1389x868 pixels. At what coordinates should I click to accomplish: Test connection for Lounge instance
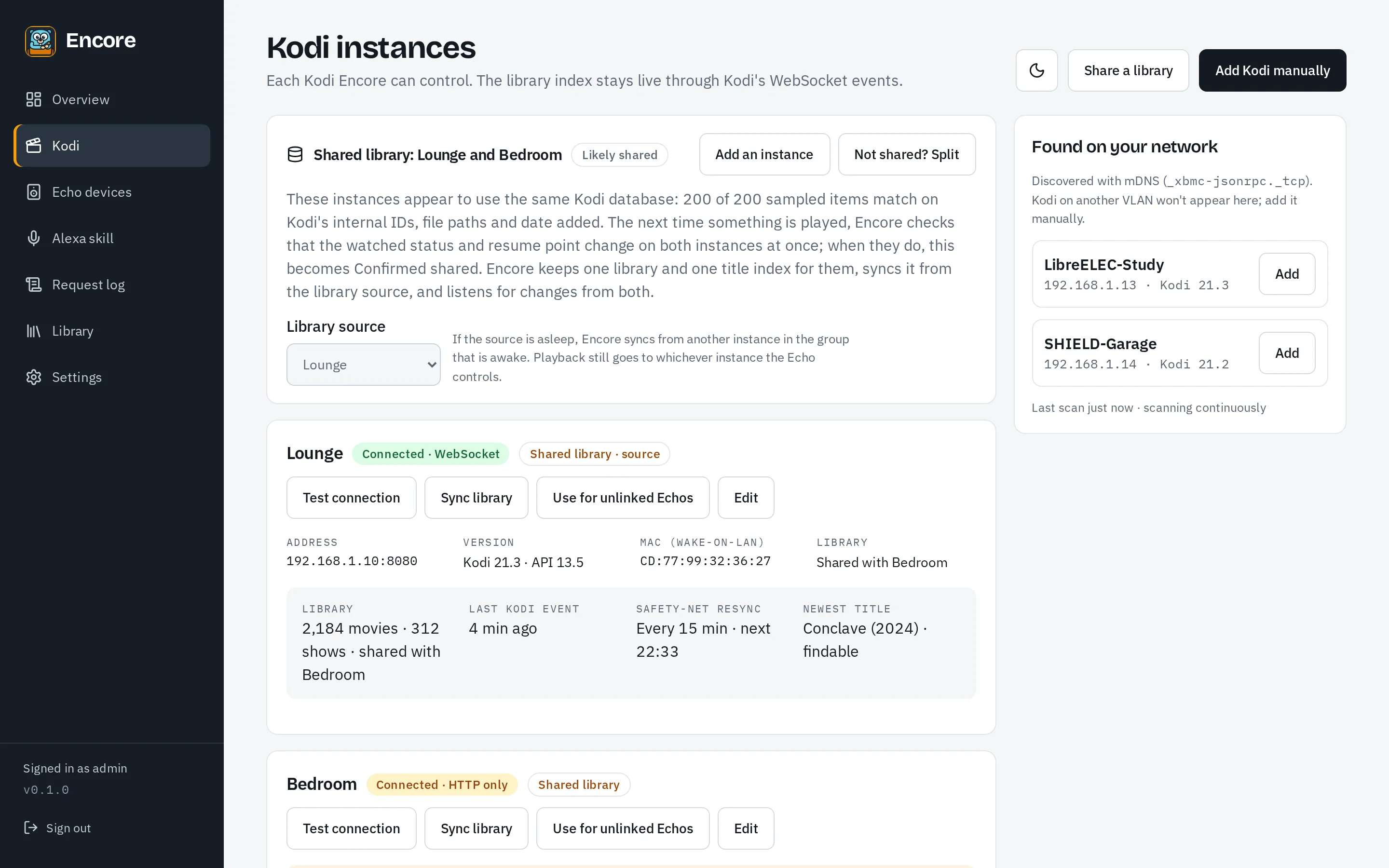(351, 498)
